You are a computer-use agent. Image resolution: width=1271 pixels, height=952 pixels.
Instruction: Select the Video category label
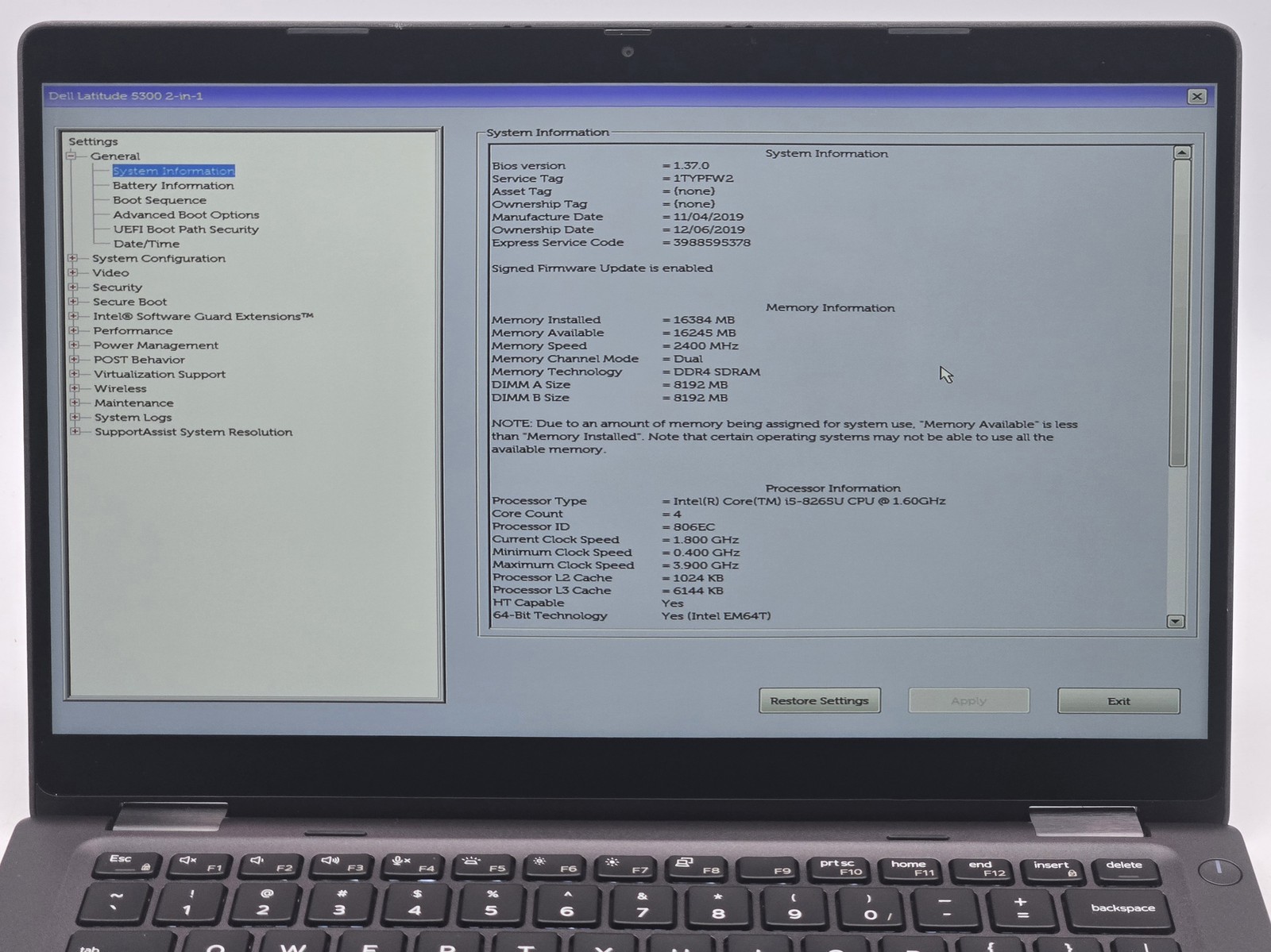pyautogui.click(x=110, y=272)
